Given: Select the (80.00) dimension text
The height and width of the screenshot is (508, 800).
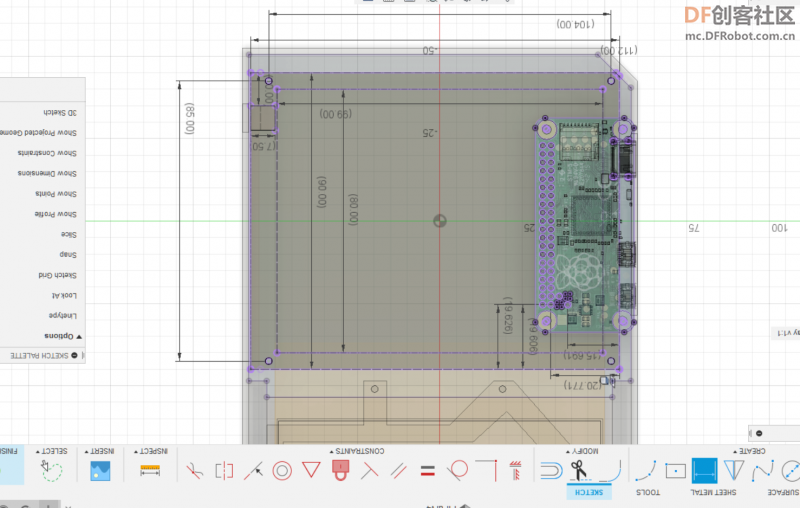Looking at the screenshot, I should pos(353,209).
